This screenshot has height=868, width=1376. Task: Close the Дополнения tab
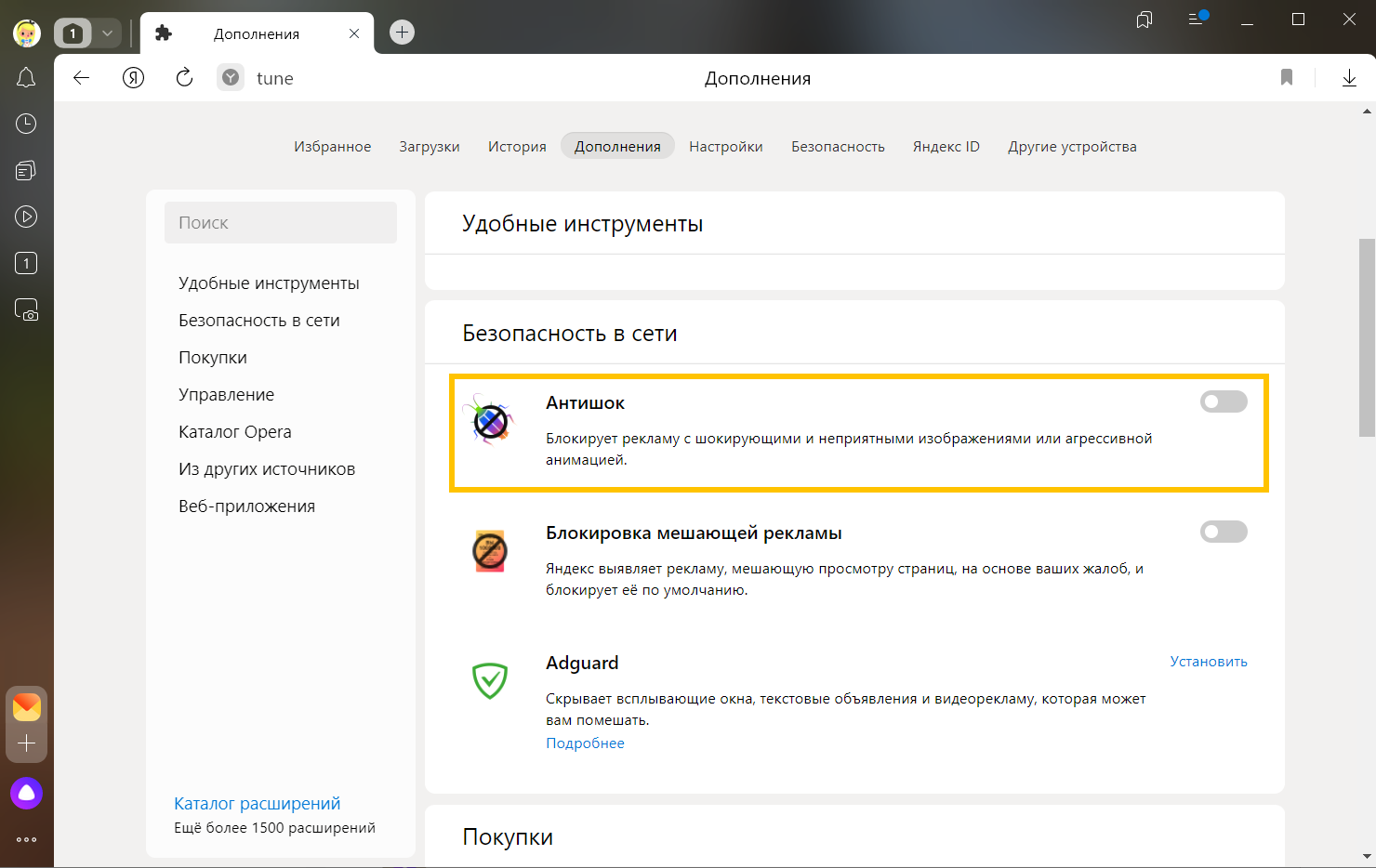tap(354, 33)
